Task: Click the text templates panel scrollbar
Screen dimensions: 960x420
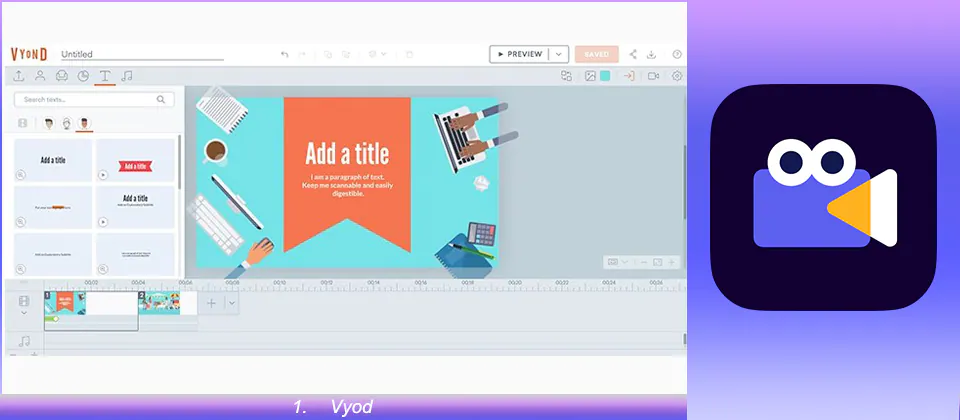Action: click(179, 162)
